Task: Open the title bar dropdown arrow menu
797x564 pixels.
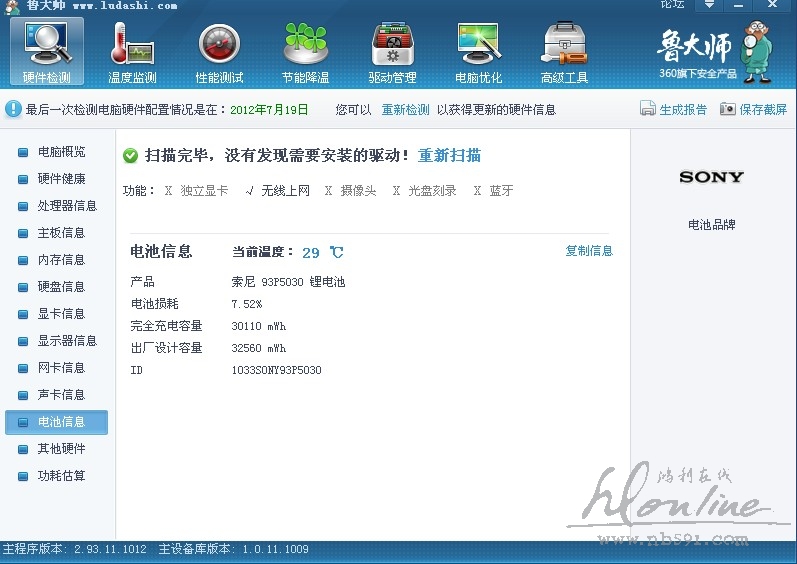Action: 709,5
